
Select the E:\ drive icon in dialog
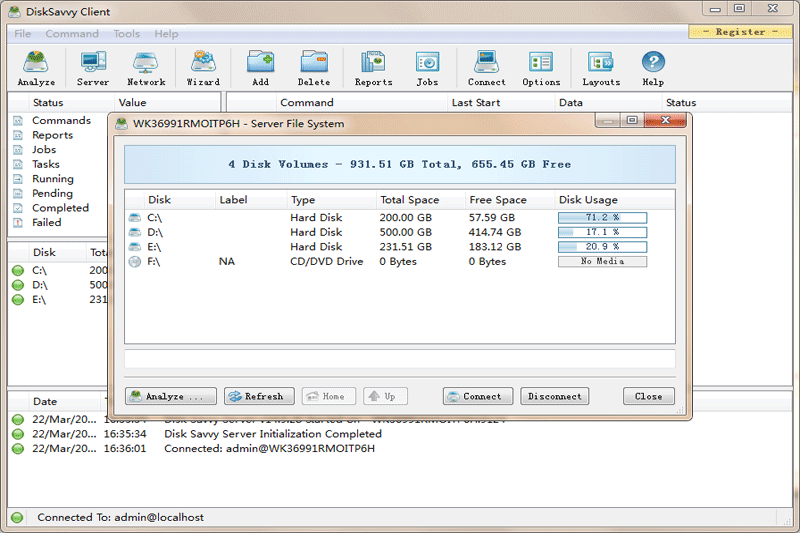[x=135, y=247]
